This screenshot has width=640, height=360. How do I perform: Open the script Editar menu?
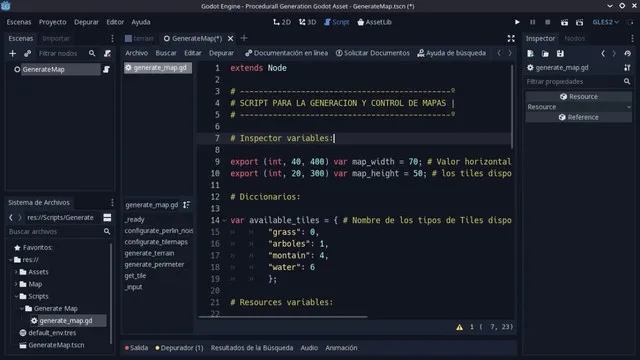193,53
